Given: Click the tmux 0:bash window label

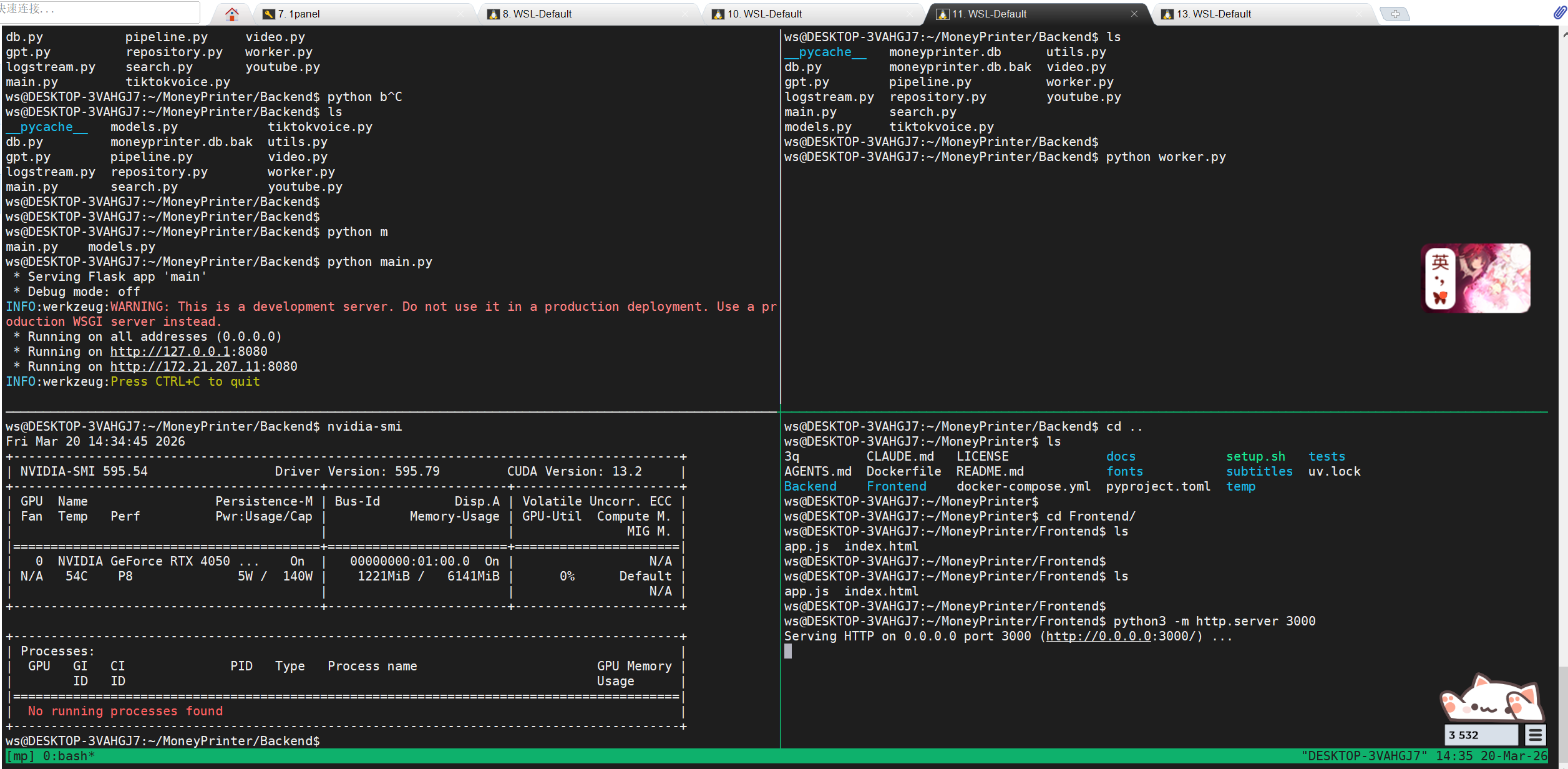Looking at the screenshot, I should pyautogui.click(x=69, y=756).
